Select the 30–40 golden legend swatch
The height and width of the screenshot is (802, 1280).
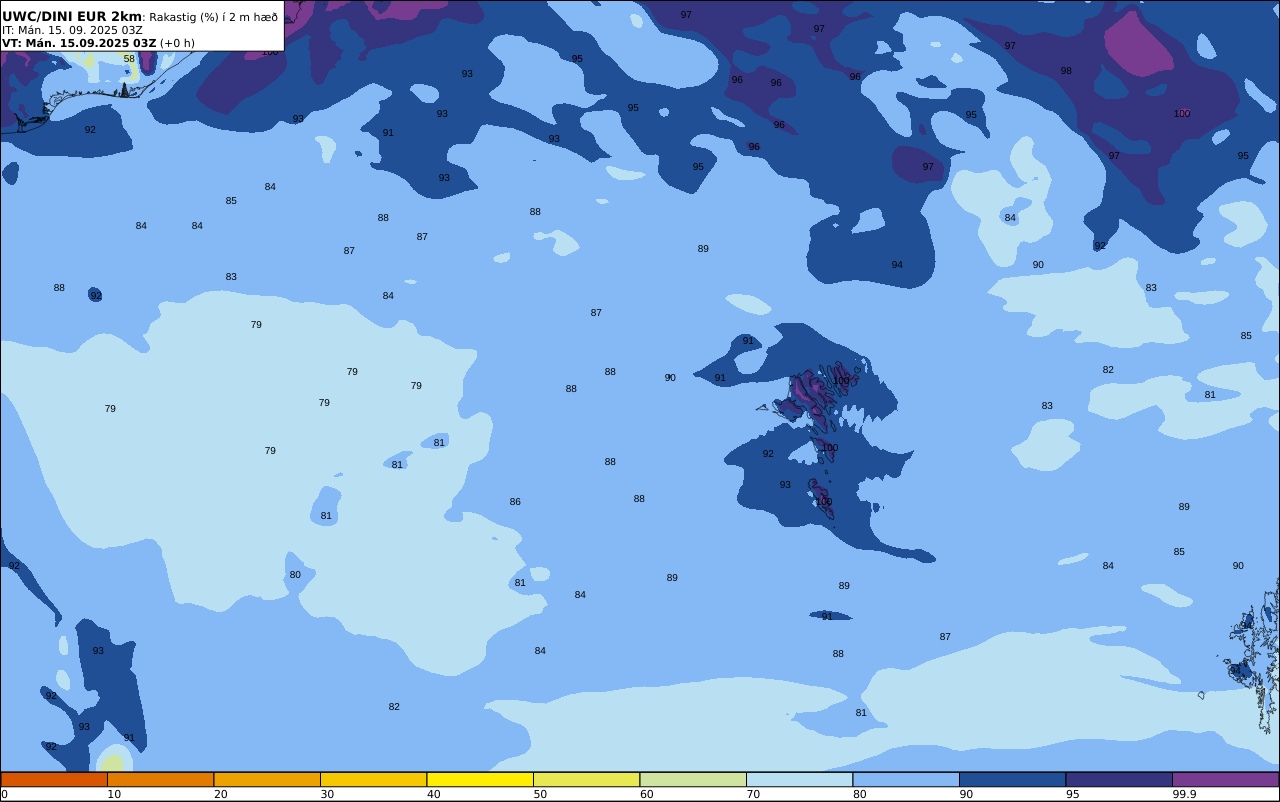point(374,779)
